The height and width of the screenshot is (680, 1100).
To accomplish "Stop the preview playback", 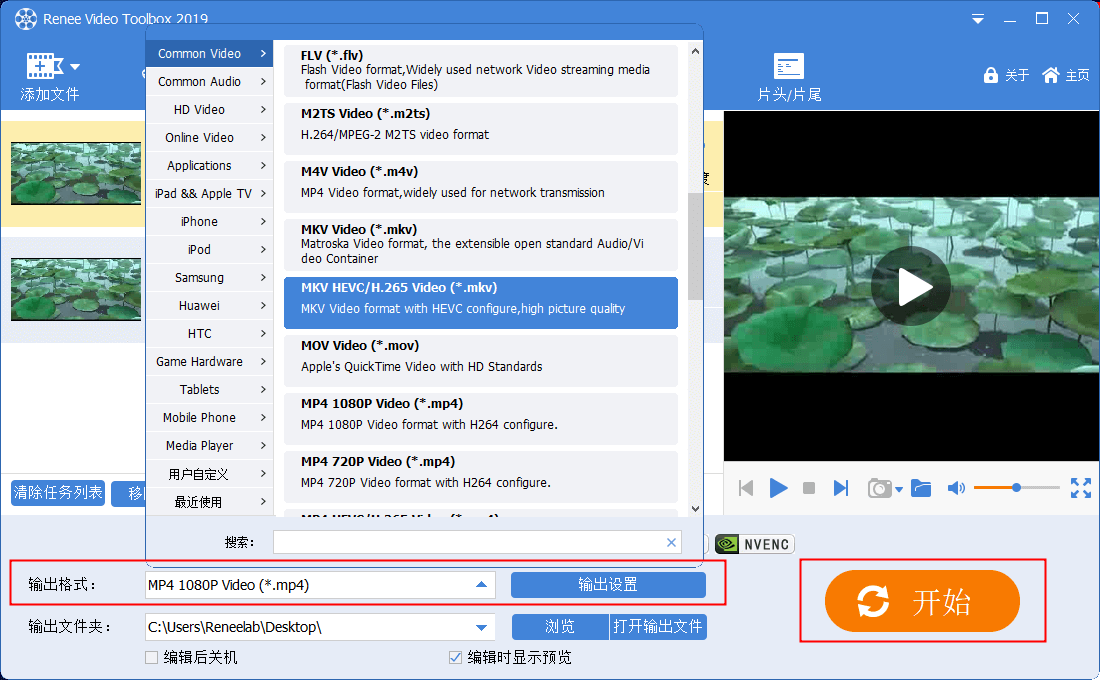I will pos(809,488).
